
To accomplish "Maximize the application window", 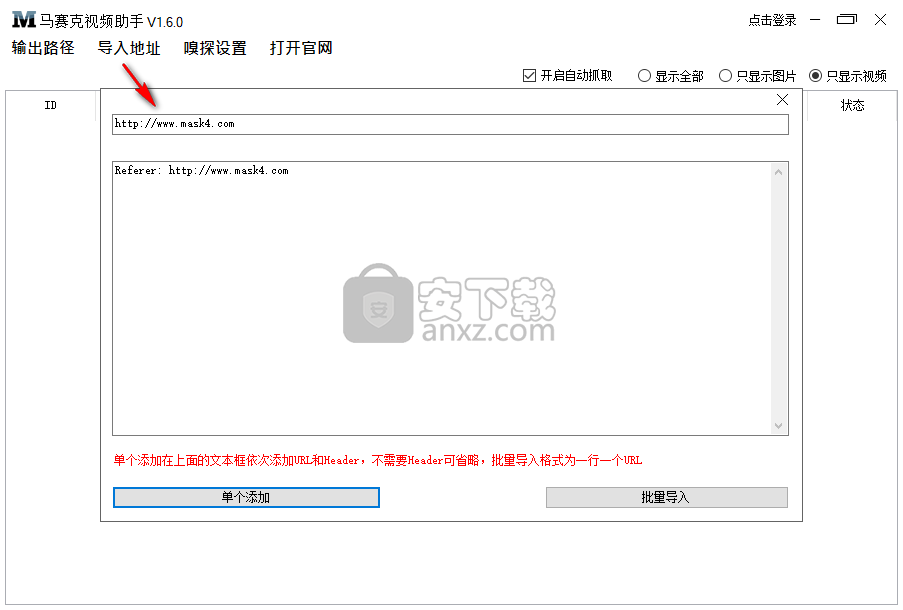I will tap(847, 20).
